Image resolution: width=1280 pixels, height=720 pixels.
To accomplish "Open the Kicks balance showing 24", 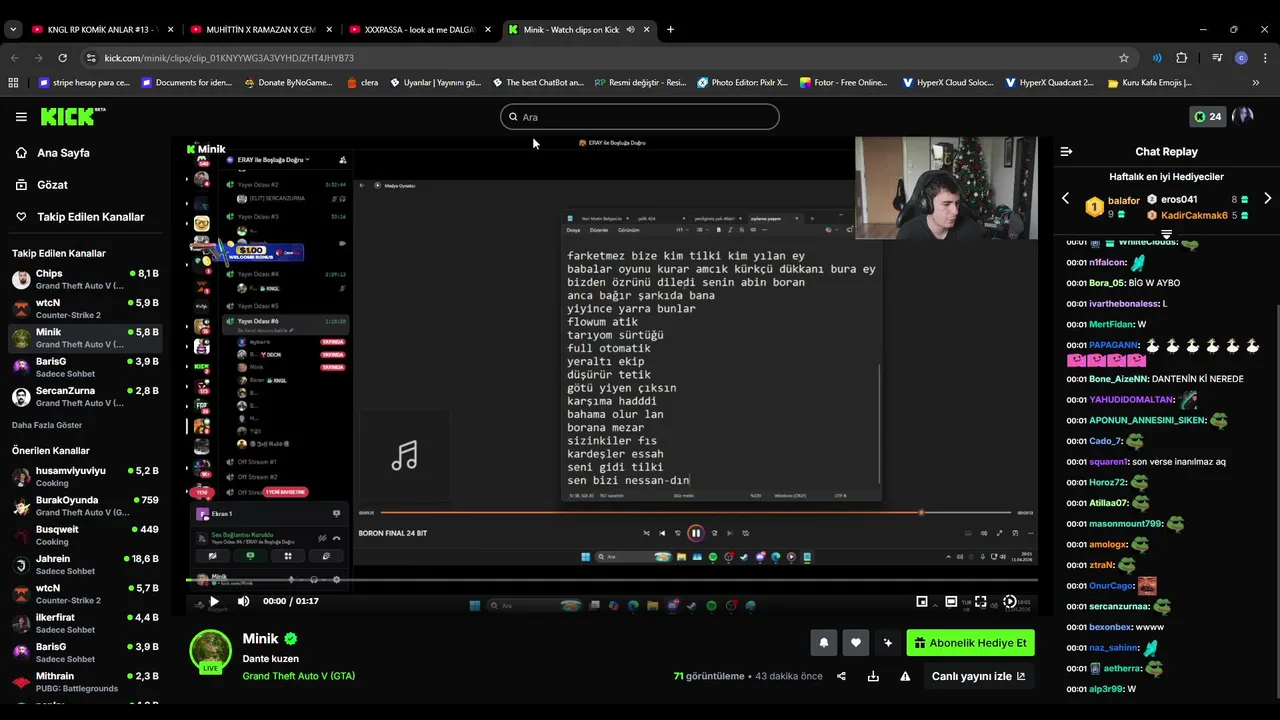I will pyautogui.click(x=1207, y=117).
